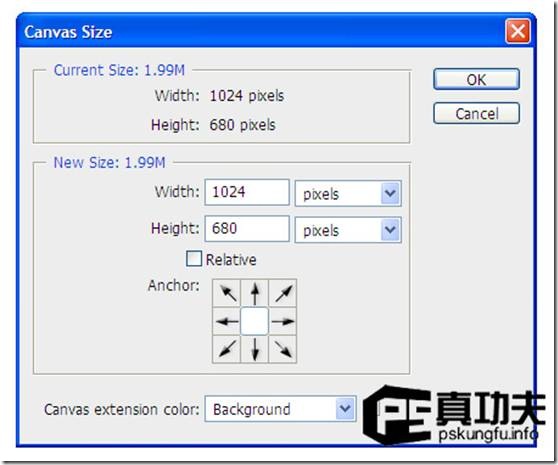Set anchor to middle-right arrow
This screenshot has height=465, width=558.
[x=283, y=322]
